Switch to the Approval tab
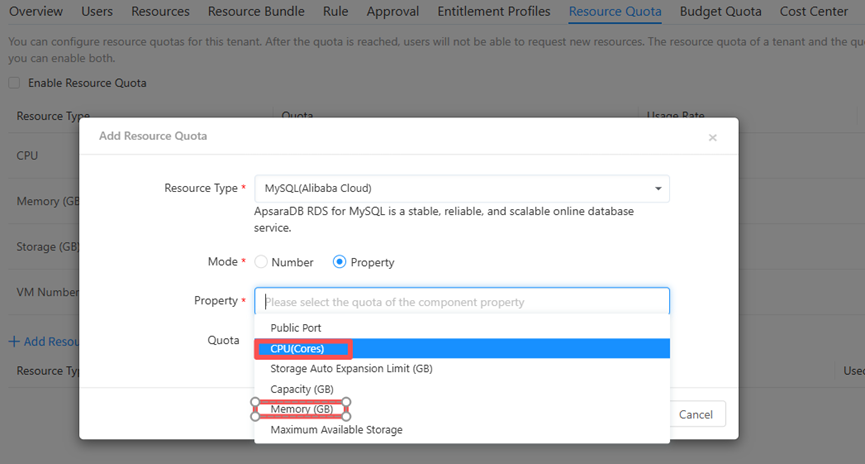This screenshot has width=865, height=464. [x=393, y=12]
